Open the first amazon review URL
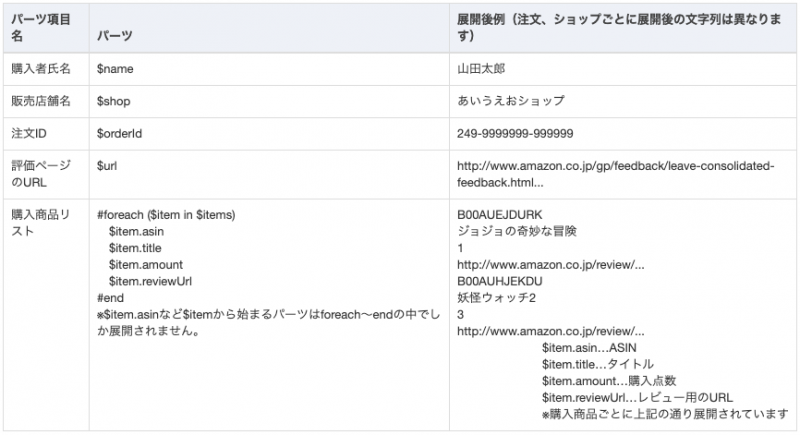 (551, 265)
